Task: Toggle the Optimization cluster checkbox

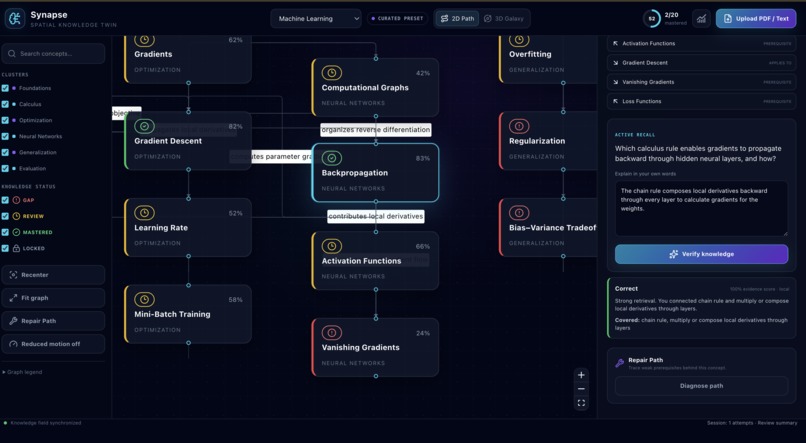Action: 5,120
